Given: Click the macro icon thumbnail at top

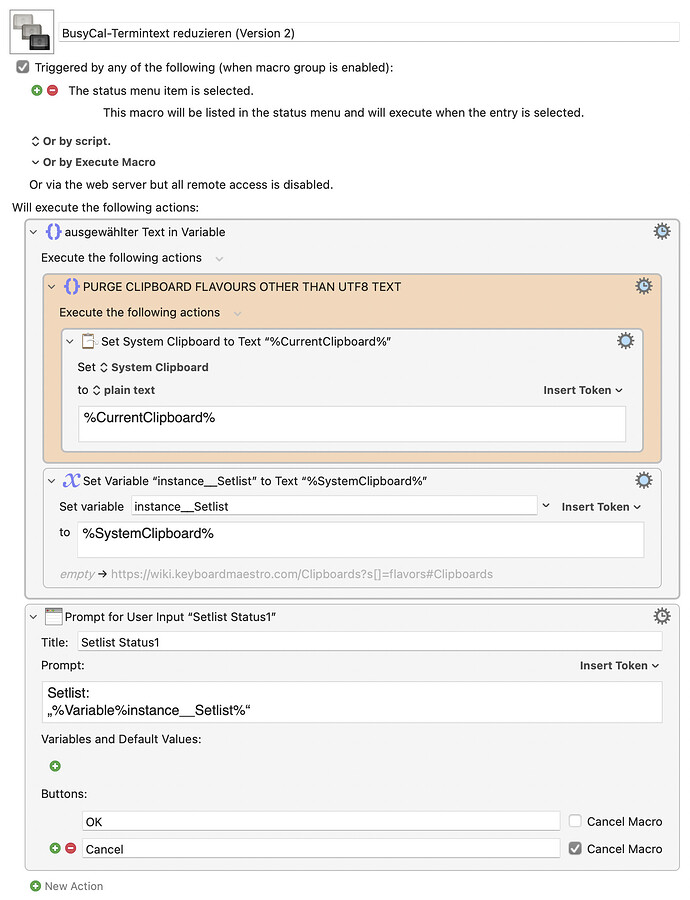Looking at the screenshot, I should click(x=32, y=30).
